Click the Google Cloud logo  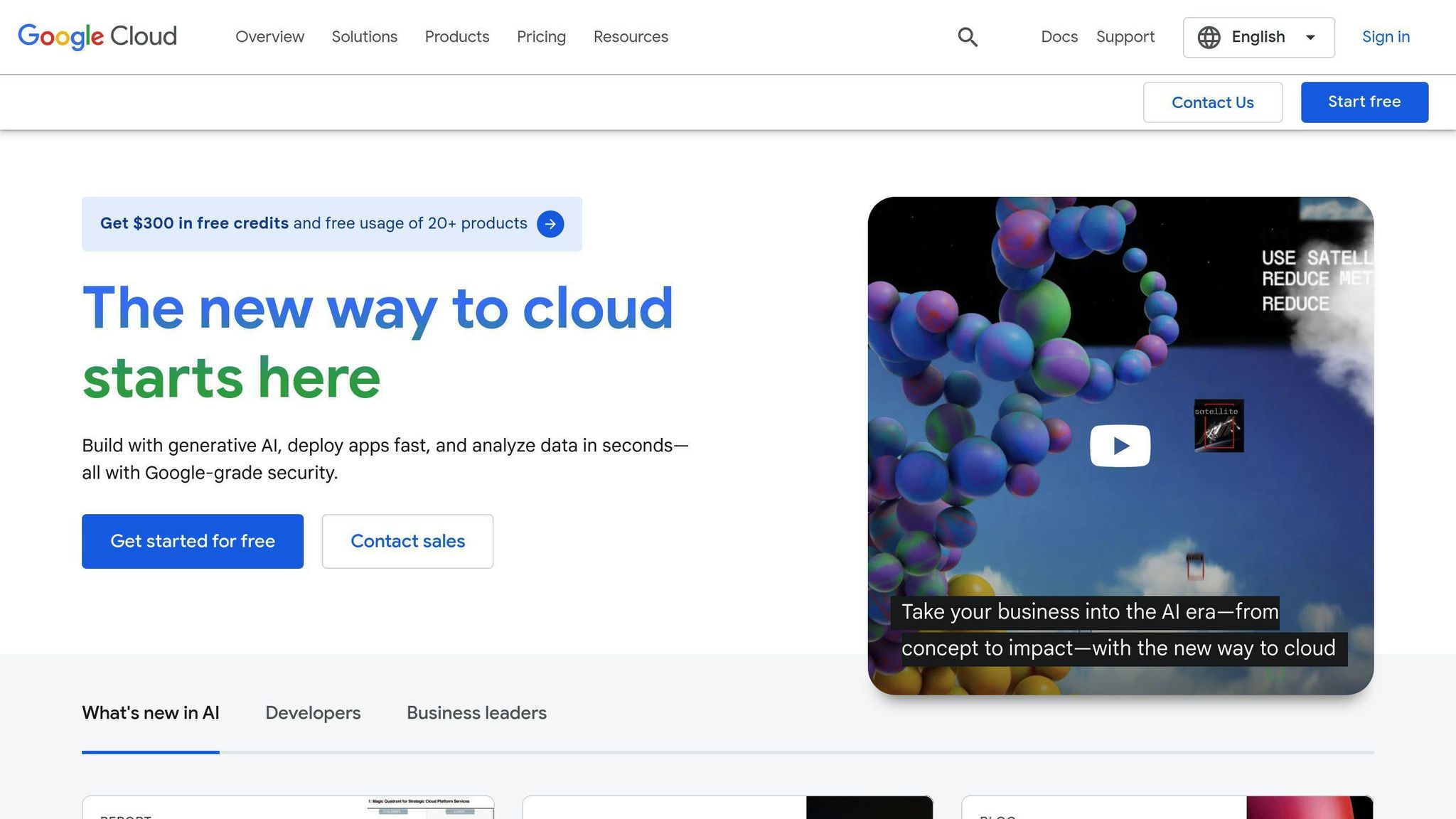click(x=97, y=36)
